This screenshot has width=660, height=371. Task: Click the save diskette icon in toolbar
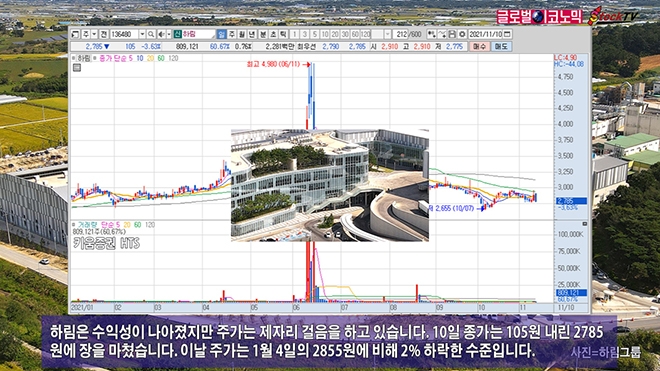452,34
